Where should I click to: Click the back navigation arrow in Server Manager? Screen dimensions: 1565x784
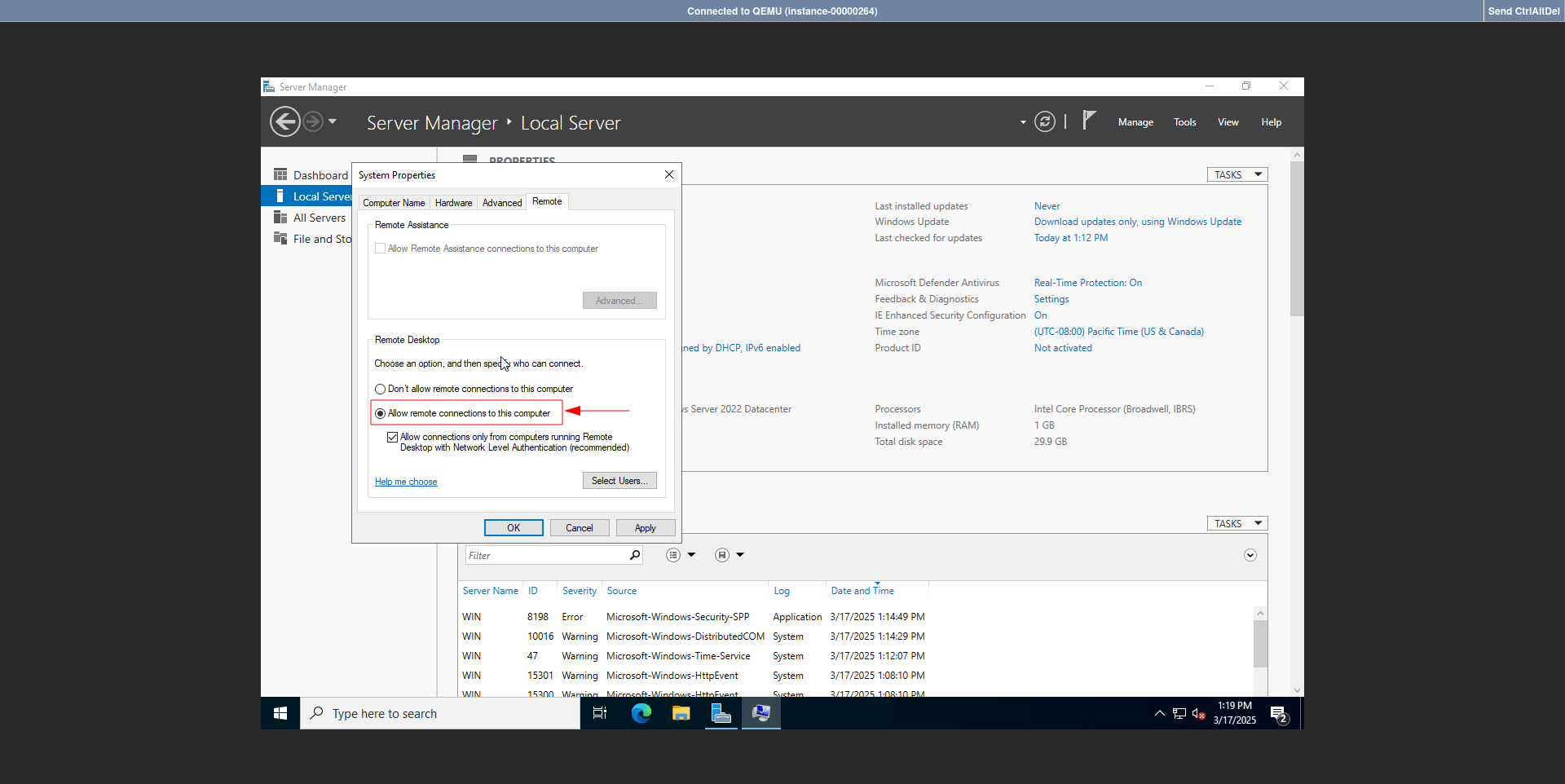[x=285, y=122]
